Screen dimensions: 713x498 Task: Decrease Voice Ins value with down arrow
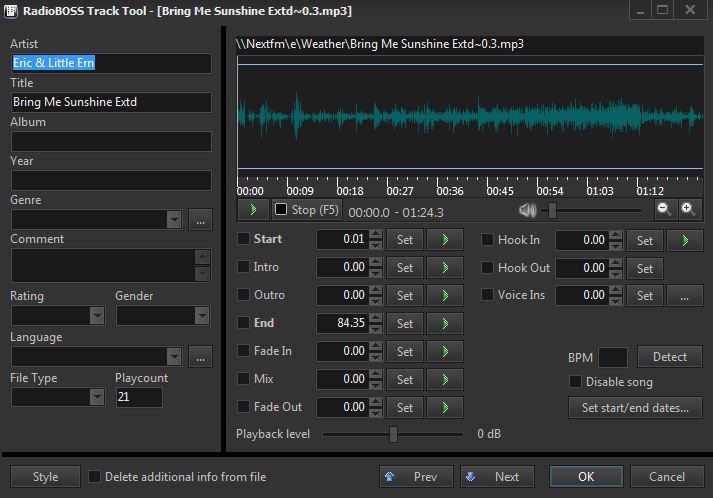point(616,301)
